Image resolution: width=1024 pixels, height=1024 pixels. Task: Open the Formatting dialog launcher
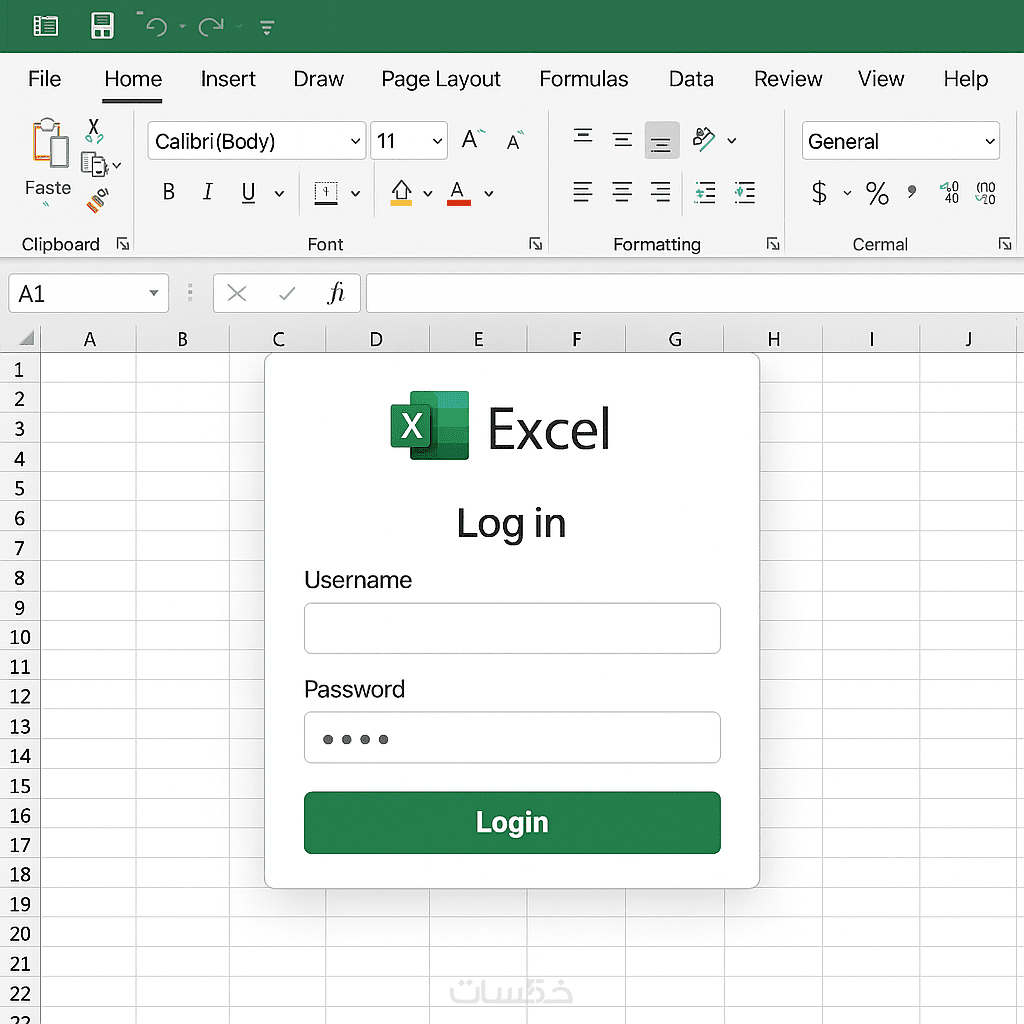[x=773, y=244]
